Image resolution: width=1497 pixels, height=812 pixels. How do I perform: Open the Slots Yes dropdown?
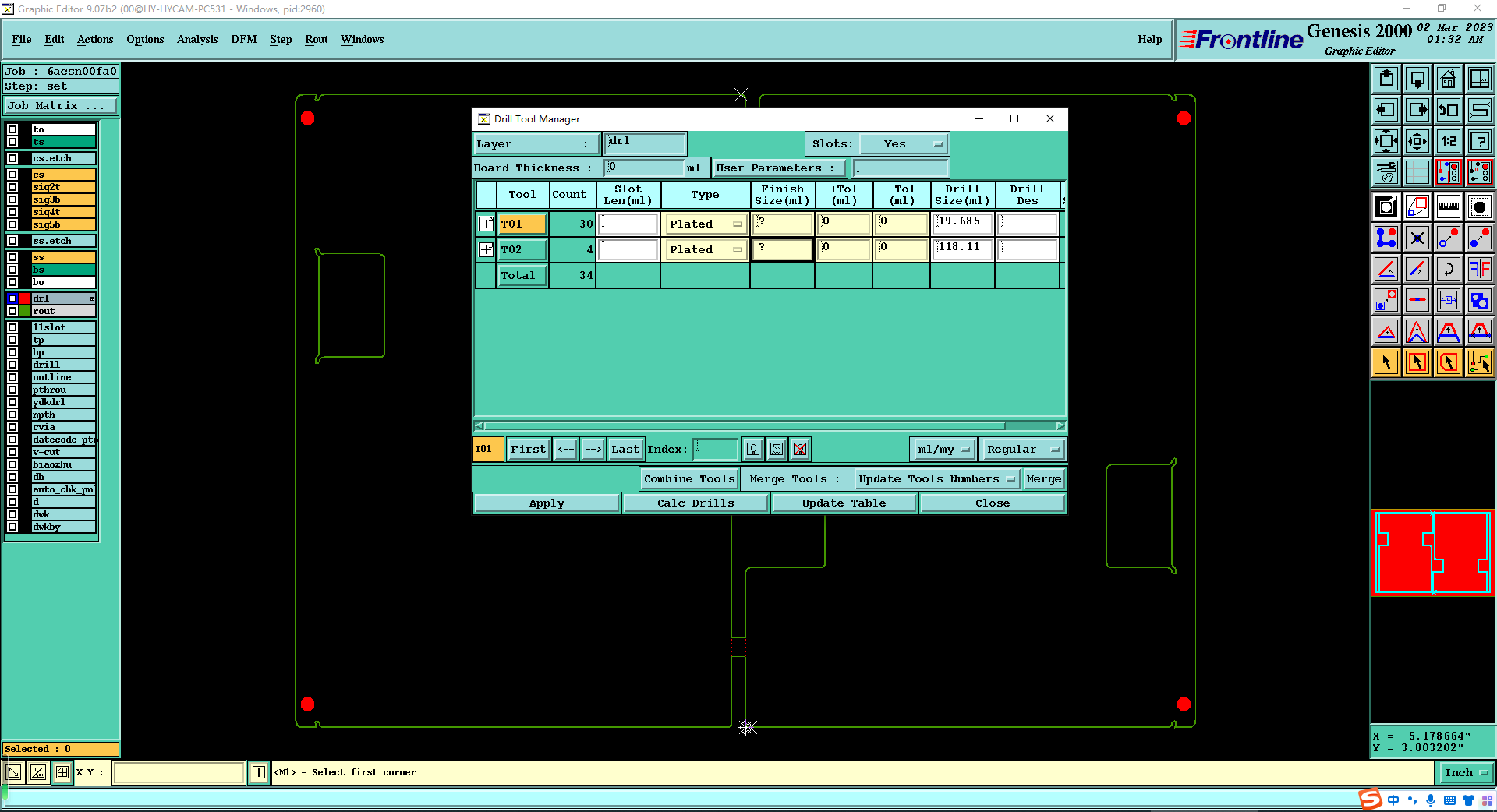904,143
